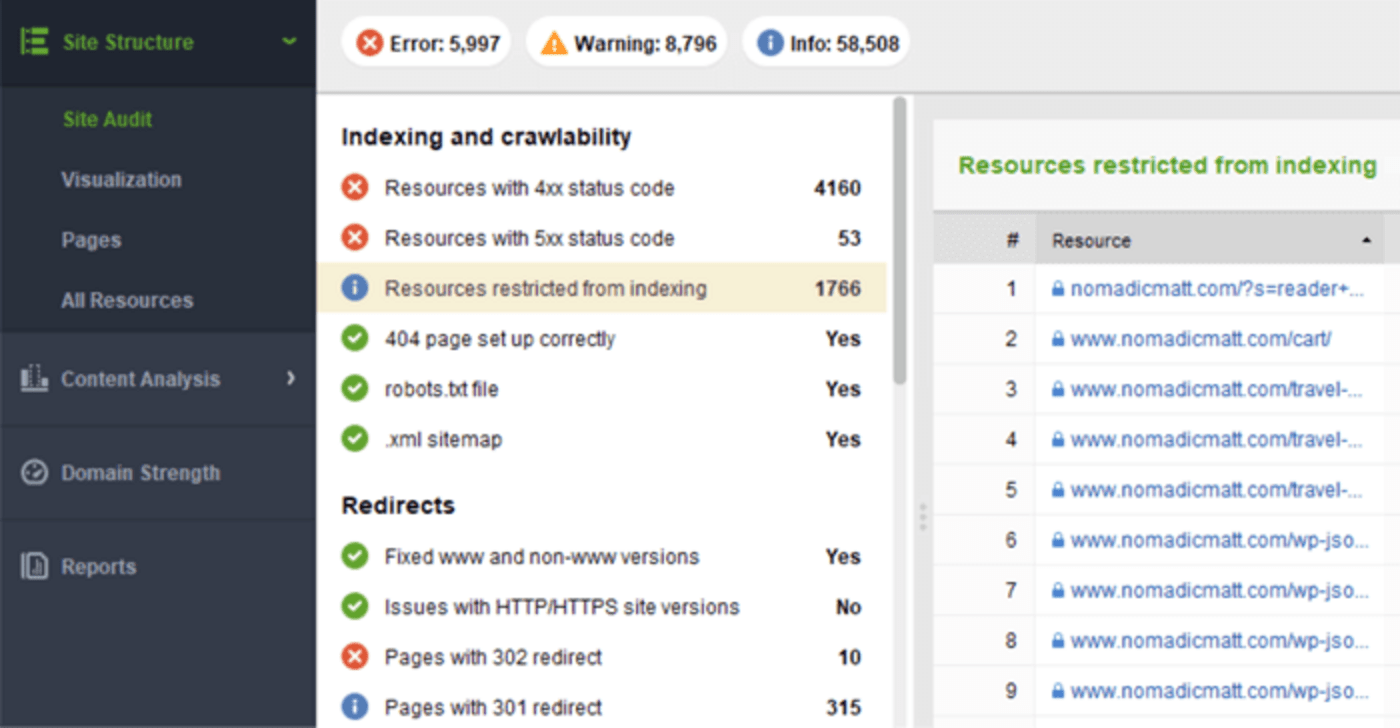Open the Pages section

(x=91, y=240)
